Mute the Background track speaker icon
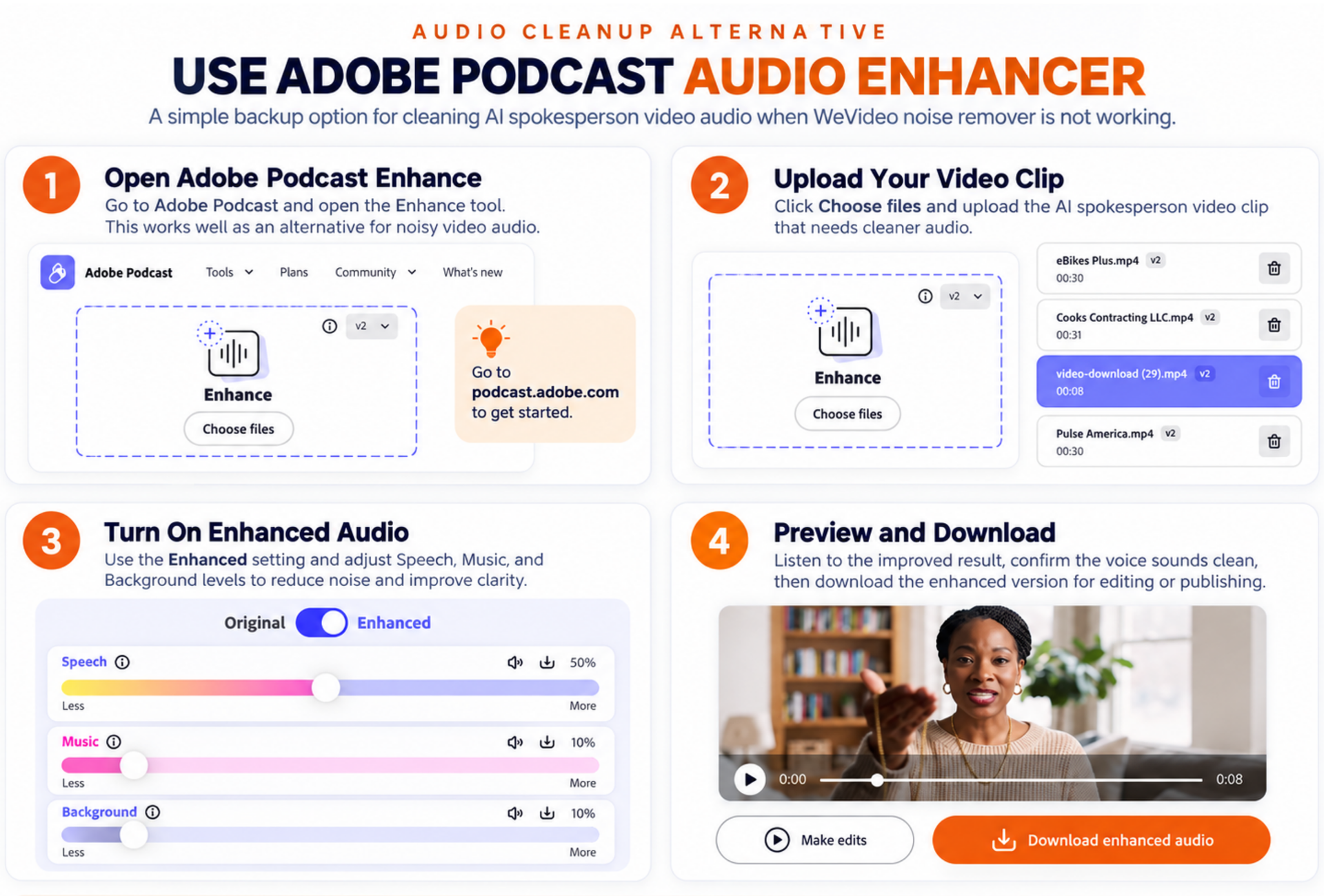 tap(515, 813)
